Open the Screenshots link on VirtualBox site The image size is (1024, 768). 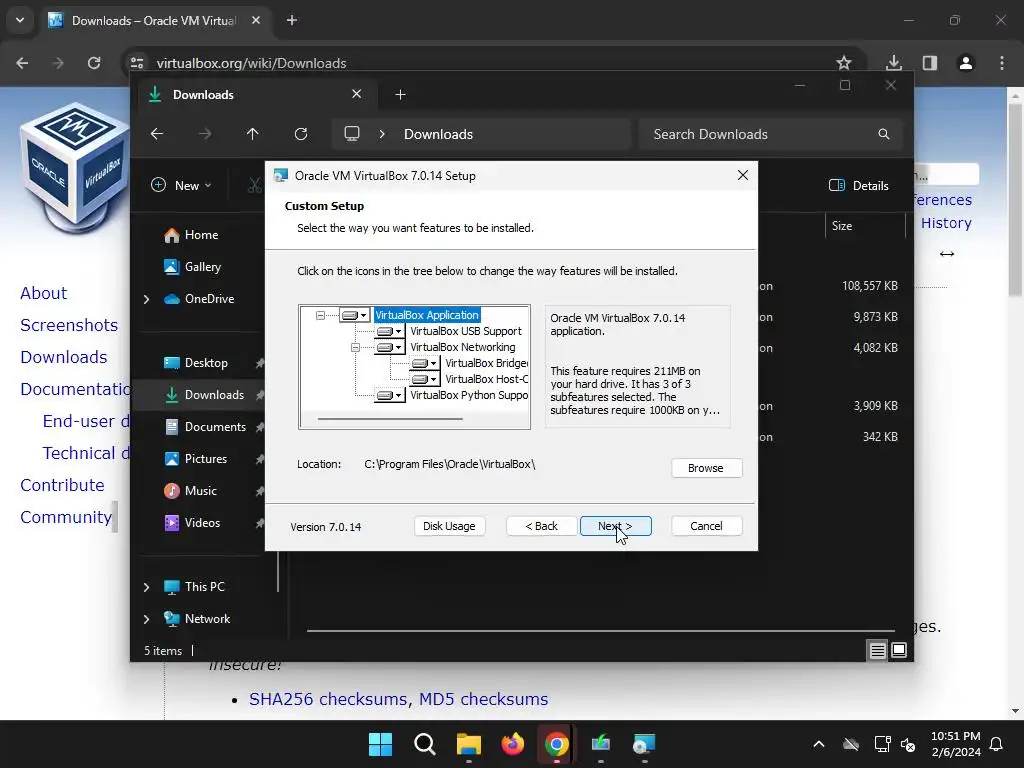69,325
